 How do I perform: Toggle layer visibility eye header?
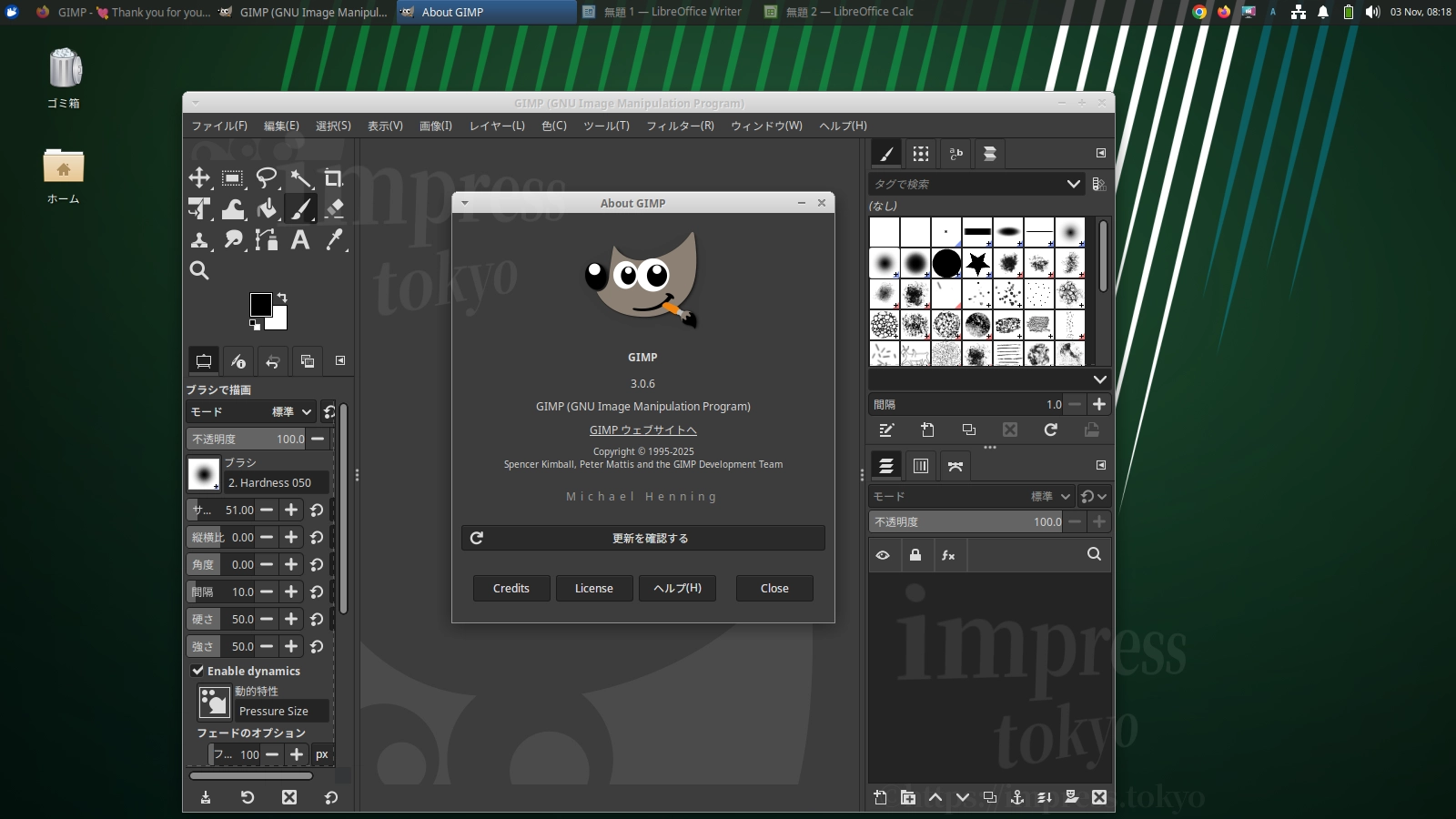pyautogui.click(x=883, y=555)
